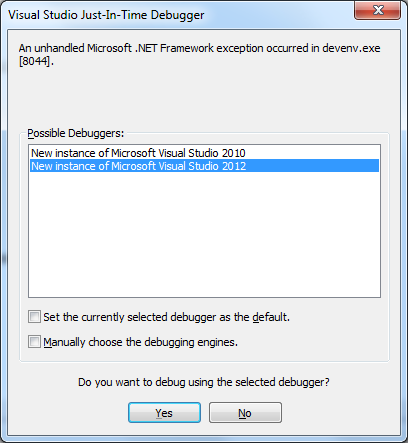Choose the highlighted Visual Studio 2012 entry
Image resolution: width=408 pixels, height=443 pixels.
(204, 166)
